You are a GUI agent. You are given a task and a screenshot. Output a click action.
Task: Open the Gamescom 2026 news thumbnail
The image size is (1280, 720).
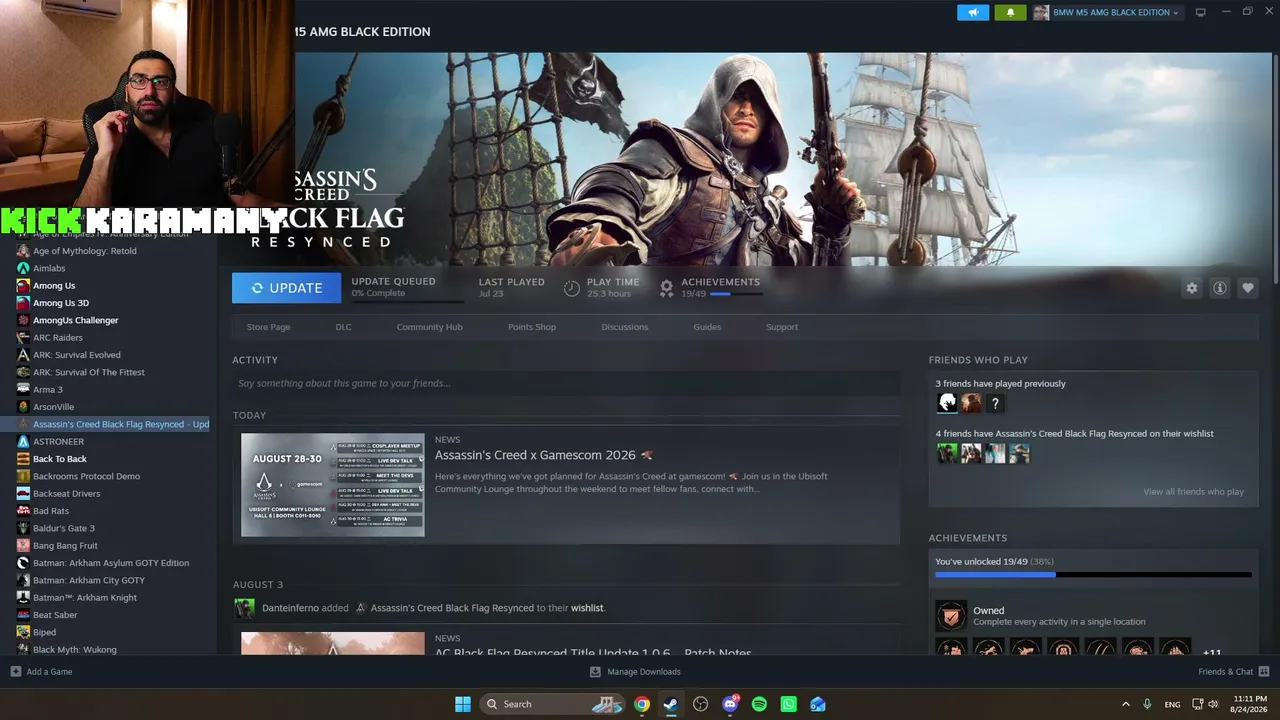tap(333, 485)
